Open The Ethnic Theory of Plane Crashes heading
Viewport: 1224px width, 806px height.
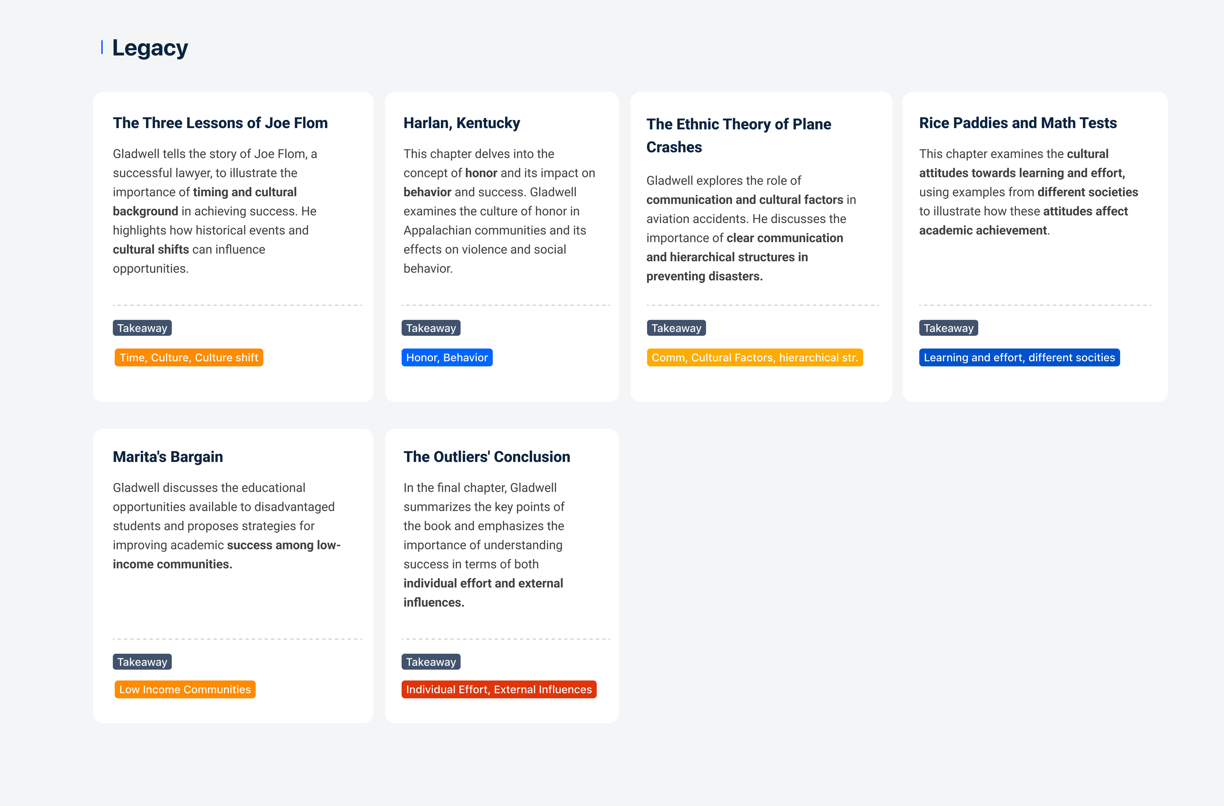[x=739, y=135]
